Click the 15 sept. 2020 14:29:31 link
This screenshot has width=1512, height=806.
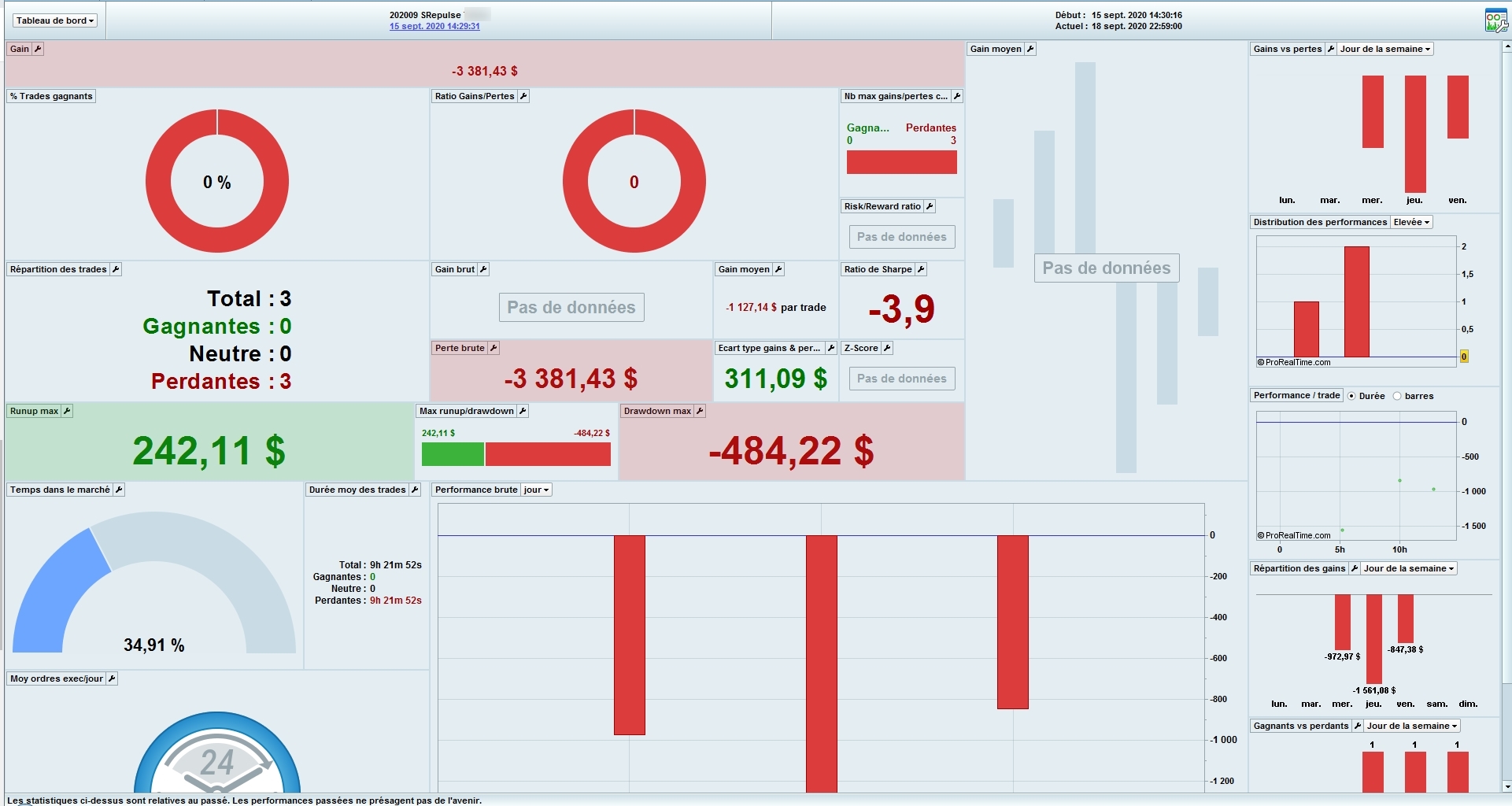coord(434,26)
